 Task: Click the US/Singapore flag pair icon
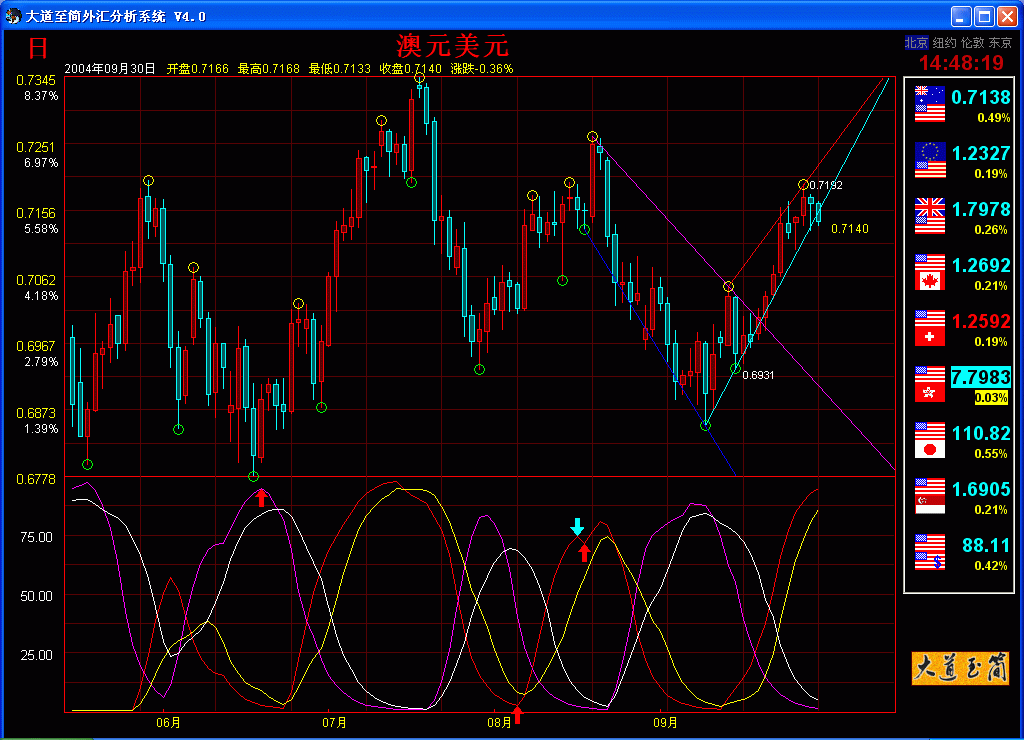pos(930,496)
